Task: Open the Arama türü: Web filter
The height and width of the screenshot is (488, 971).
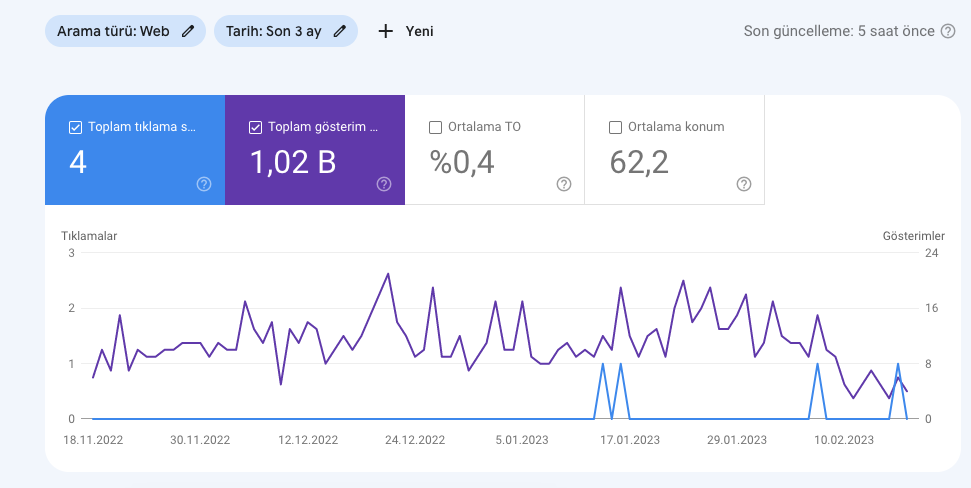Action: coord(125,32)
